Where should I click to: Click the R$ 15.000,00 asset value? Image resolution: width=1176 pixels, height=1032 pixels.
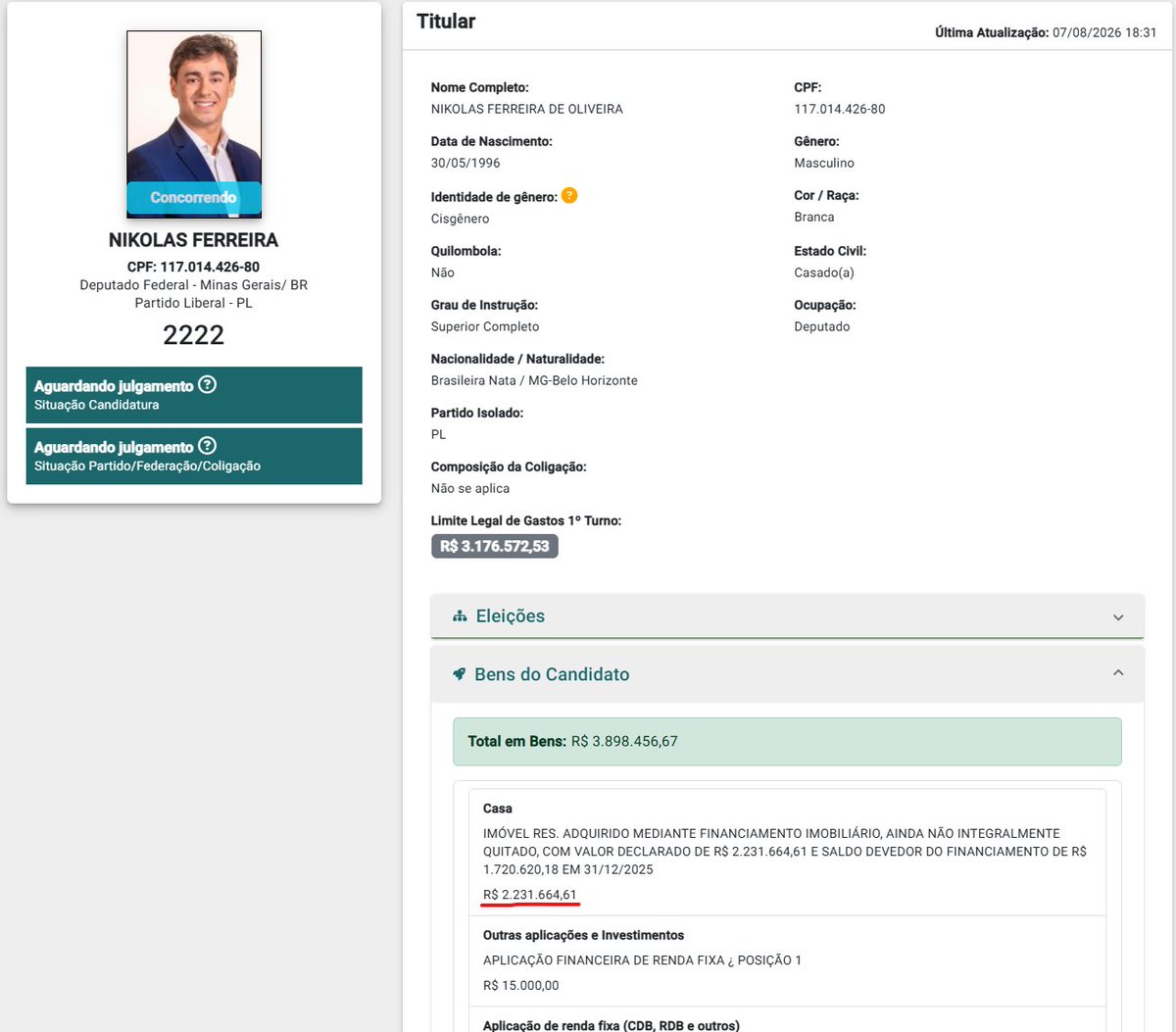521,986
